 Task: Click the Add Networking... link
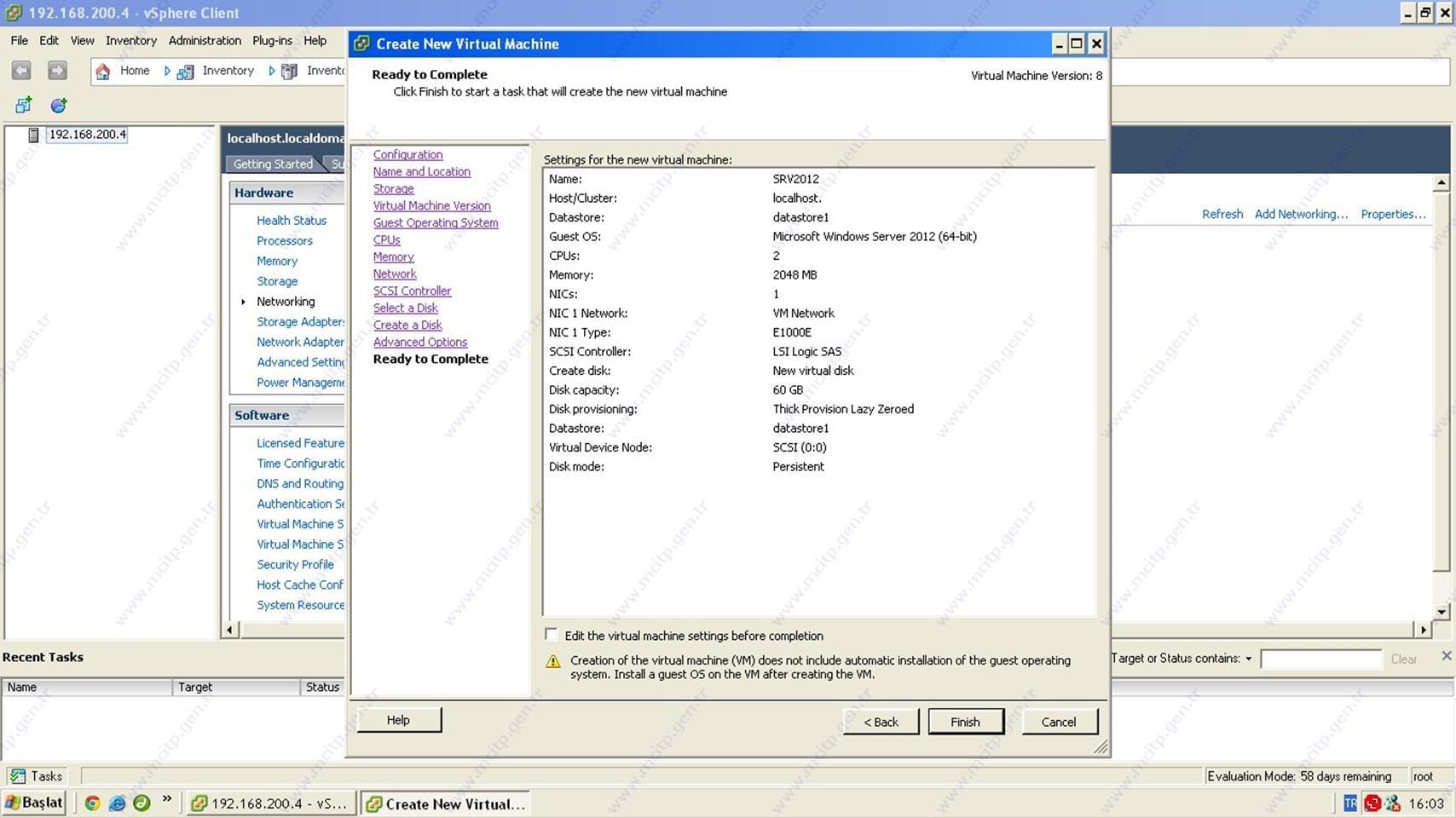pos(1302,214)
